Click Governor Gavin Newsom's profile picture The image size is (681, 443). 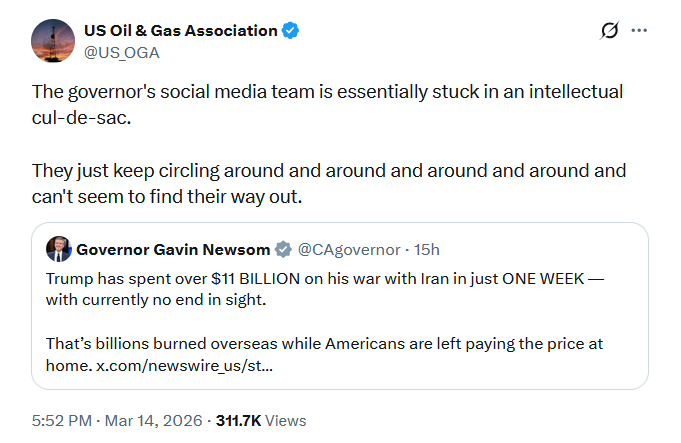pos(59,249)
